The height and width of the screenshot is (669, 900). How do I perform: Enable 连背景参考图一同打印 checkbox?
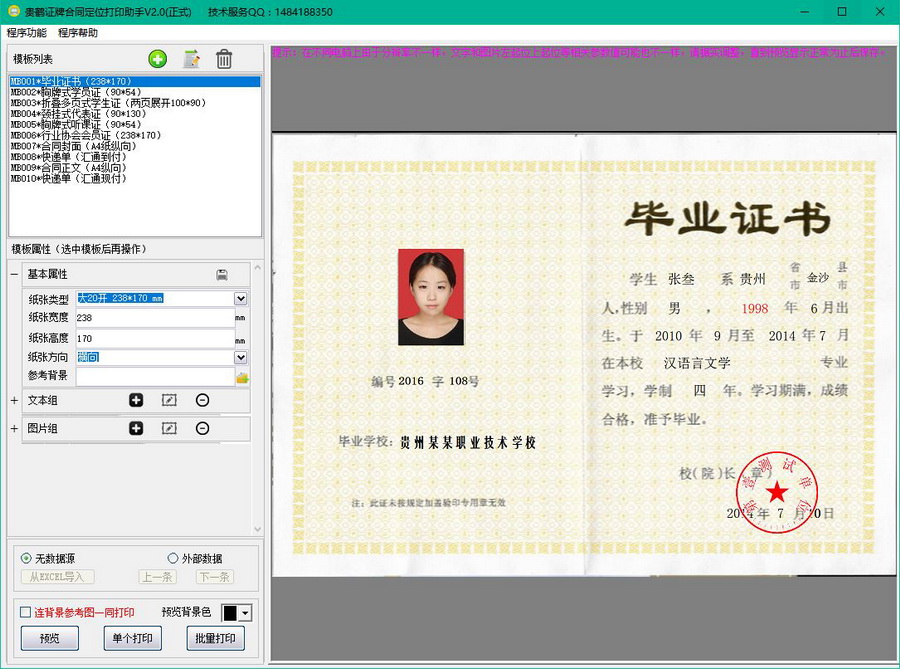click(x=25, y=612)
